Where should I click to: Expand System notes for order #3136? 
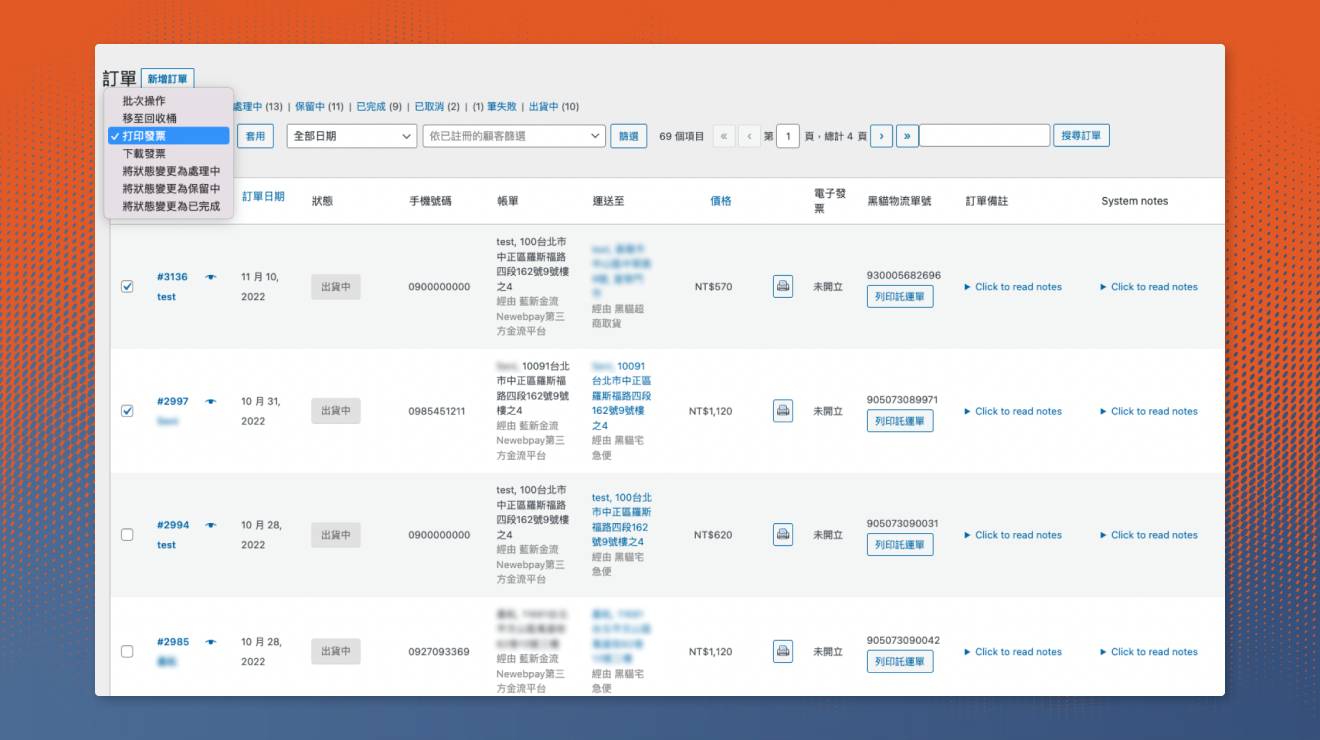(x=1149, y=287)
